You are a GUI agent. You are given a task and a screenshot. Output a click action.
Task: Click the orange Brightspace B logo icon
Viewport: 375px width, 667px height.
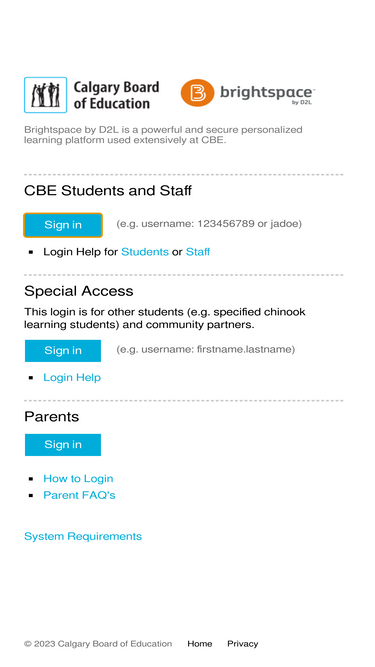pyautogui.click(x=197, y=92)
